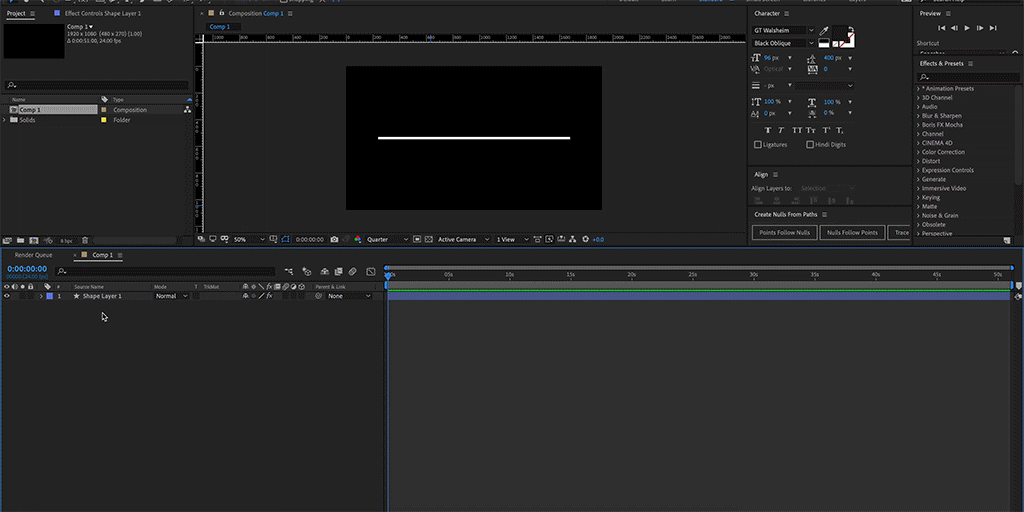The height and width of the screenshot is (512, 1024).
Task: Click the All Caps text style icon
Action: click(x=797, y=130)
